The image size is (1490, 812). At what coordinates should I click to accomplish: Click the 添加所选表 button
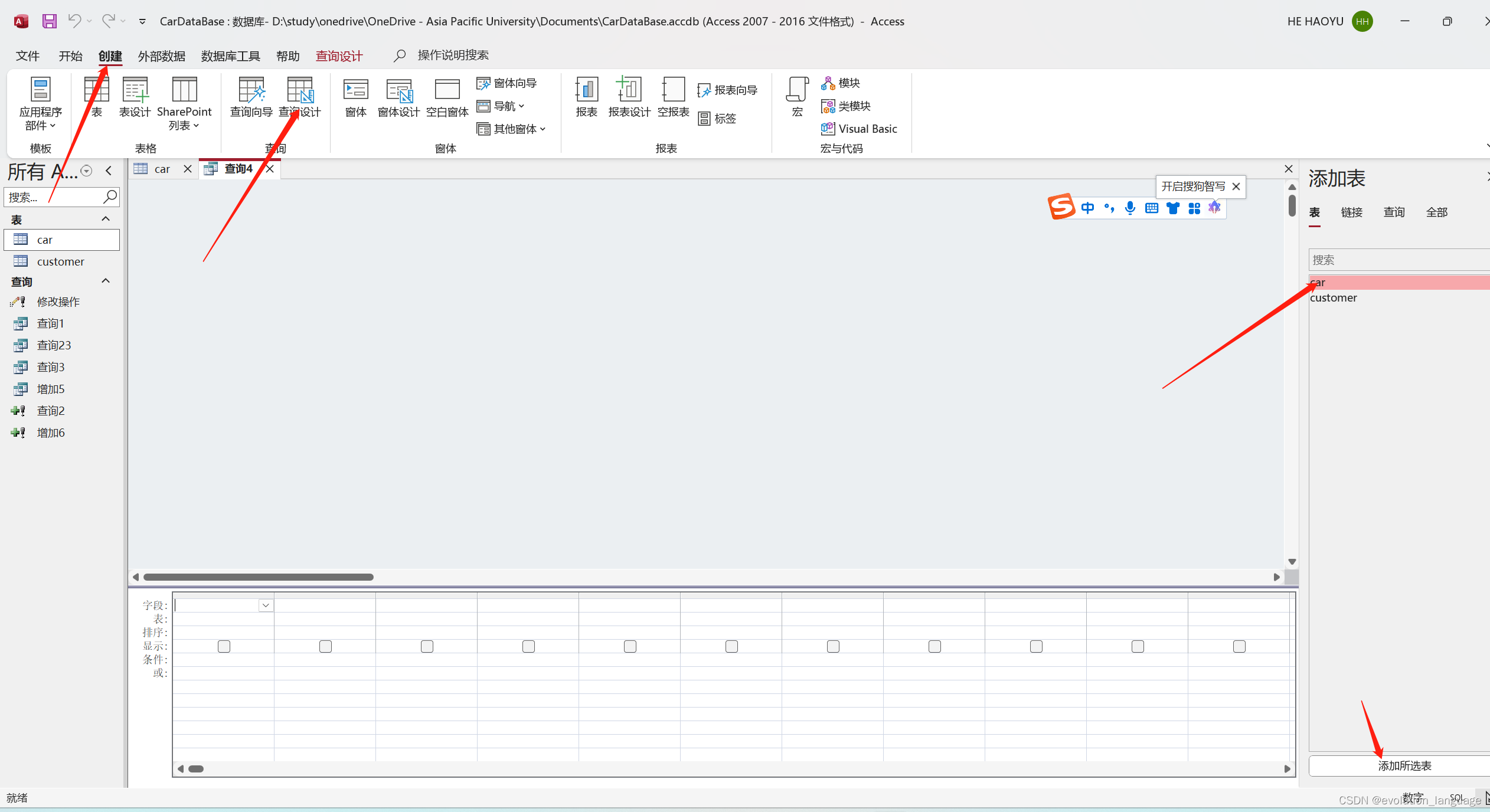[x=1404, y=765]
